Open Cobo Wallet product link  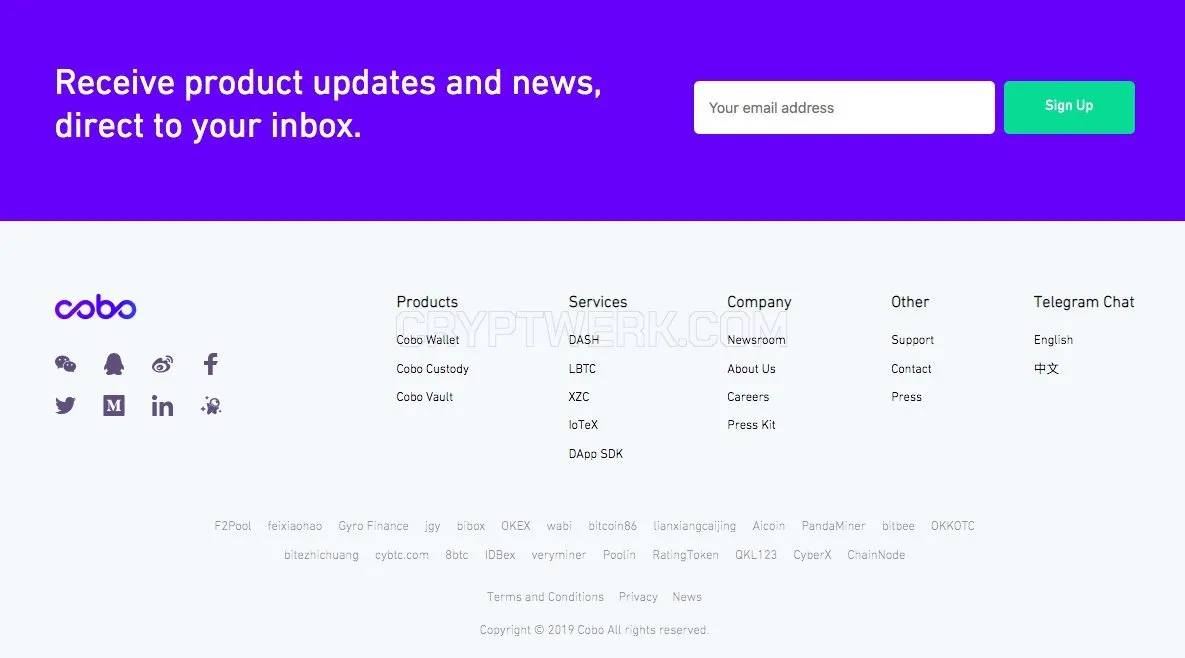[x=428, y=340]
